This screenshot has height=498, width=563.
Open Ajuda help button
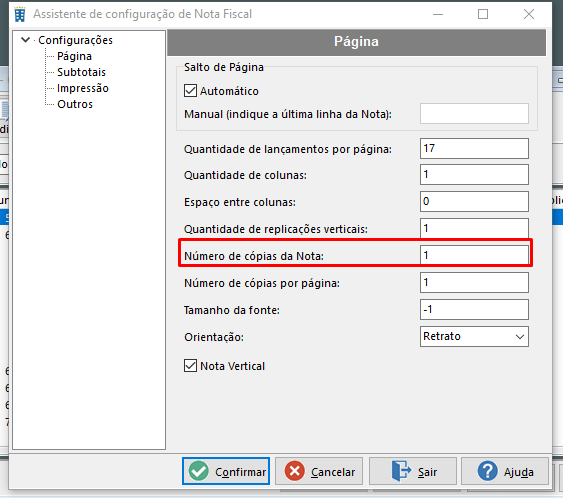(505, 471)
